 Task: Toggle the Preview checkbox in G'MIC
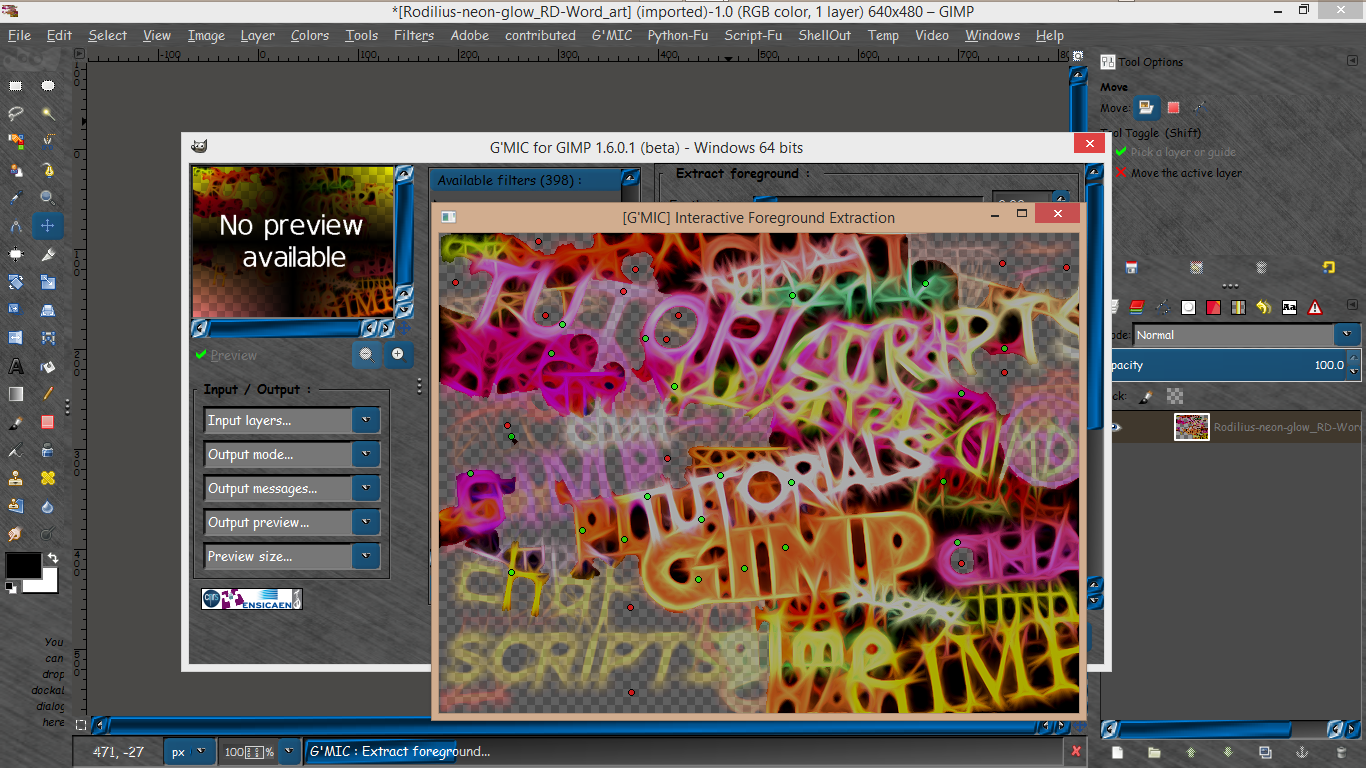click(226, 355)
